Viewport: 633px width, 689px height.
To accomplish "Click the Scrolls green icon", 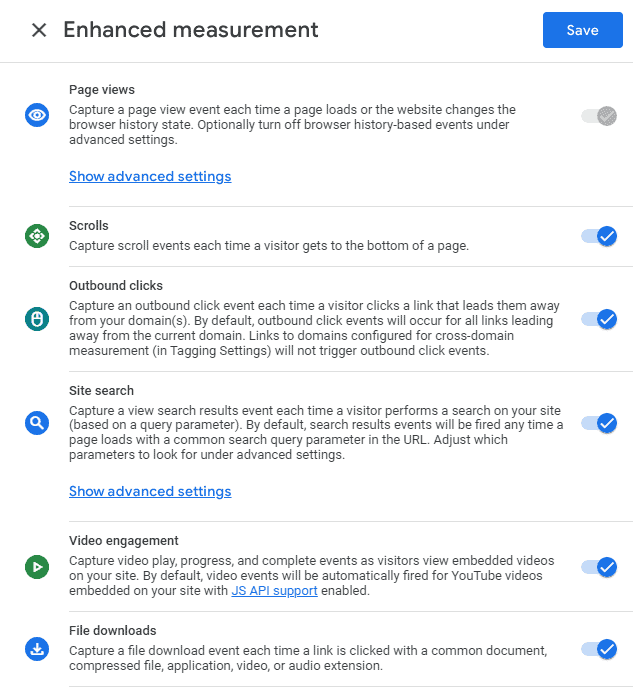I will 37,236.
